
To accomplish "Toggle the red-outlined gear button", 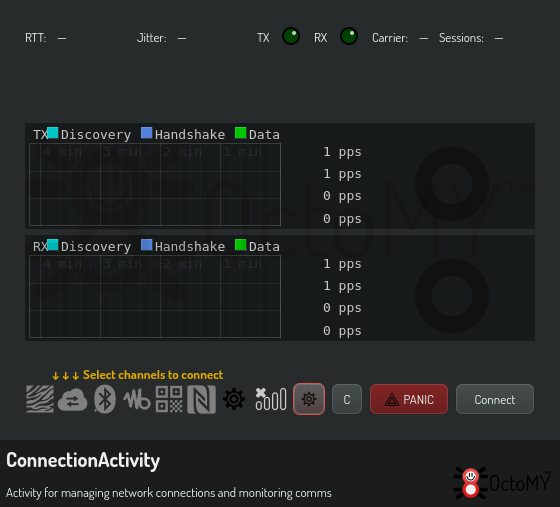I will click(x=309, y=399).
